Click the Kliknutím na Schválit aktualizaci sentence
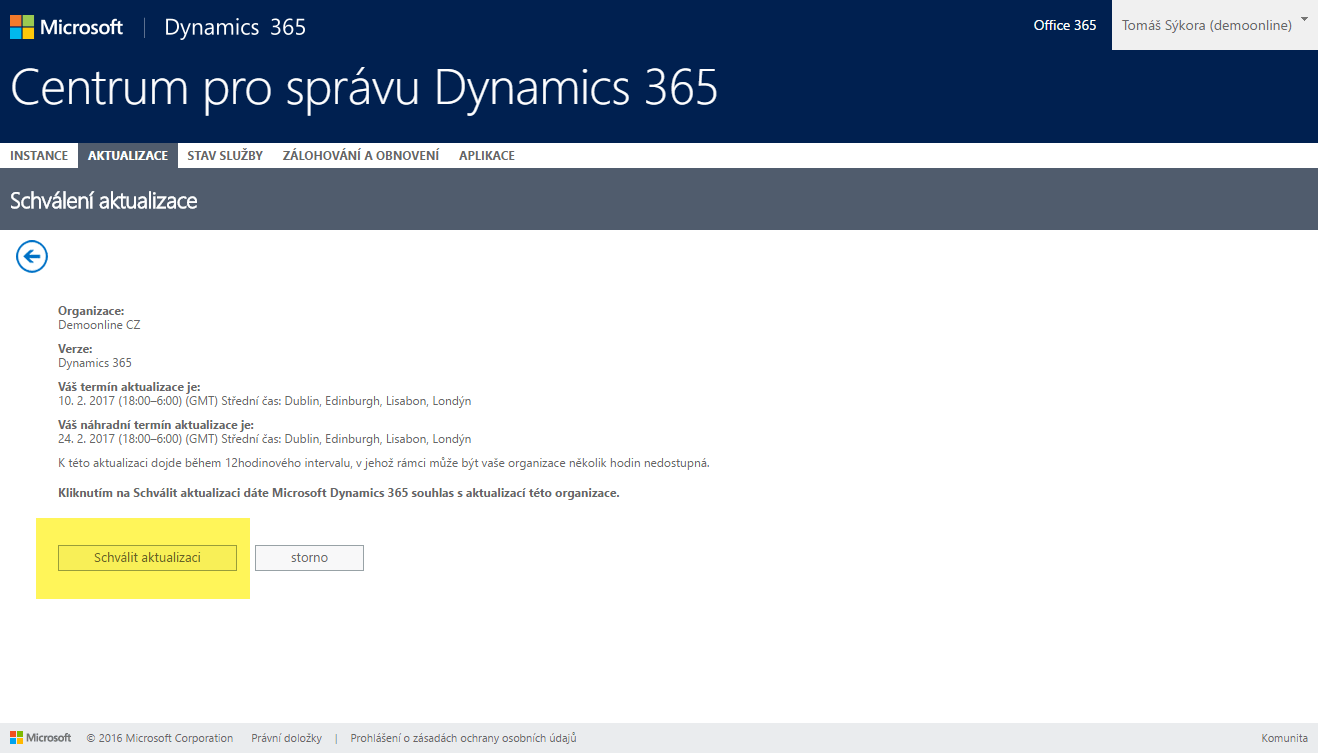 click(x=339, y=493)
